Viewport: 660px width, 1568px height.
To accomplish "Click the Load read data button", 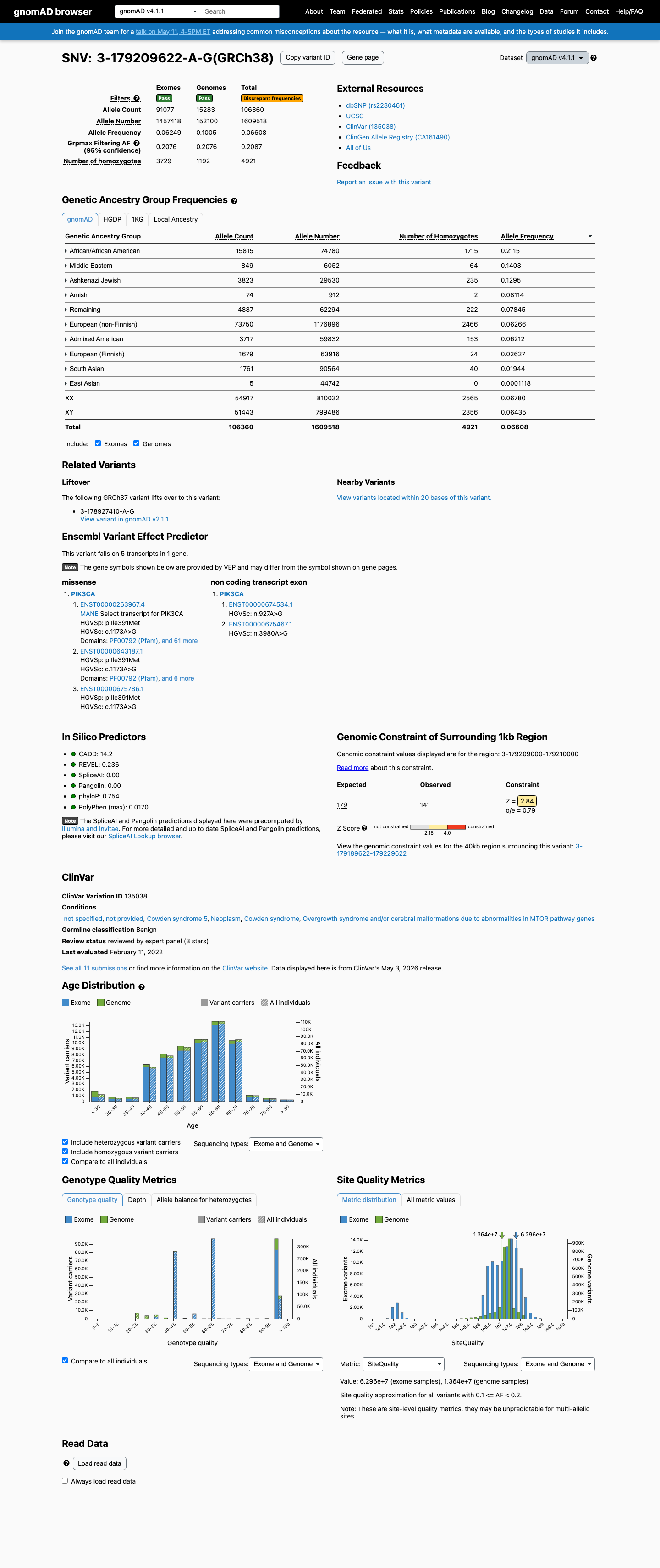I will pos(100,1463).
